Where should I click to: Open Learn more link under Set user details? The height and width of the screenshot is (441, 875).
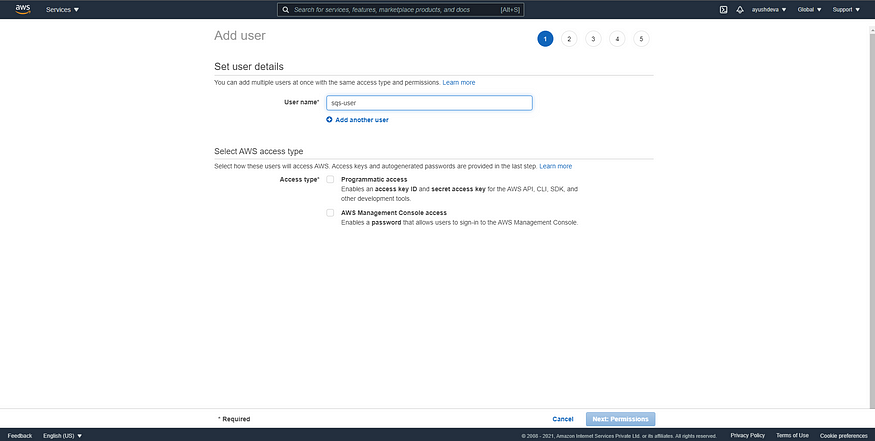point(459,83)
